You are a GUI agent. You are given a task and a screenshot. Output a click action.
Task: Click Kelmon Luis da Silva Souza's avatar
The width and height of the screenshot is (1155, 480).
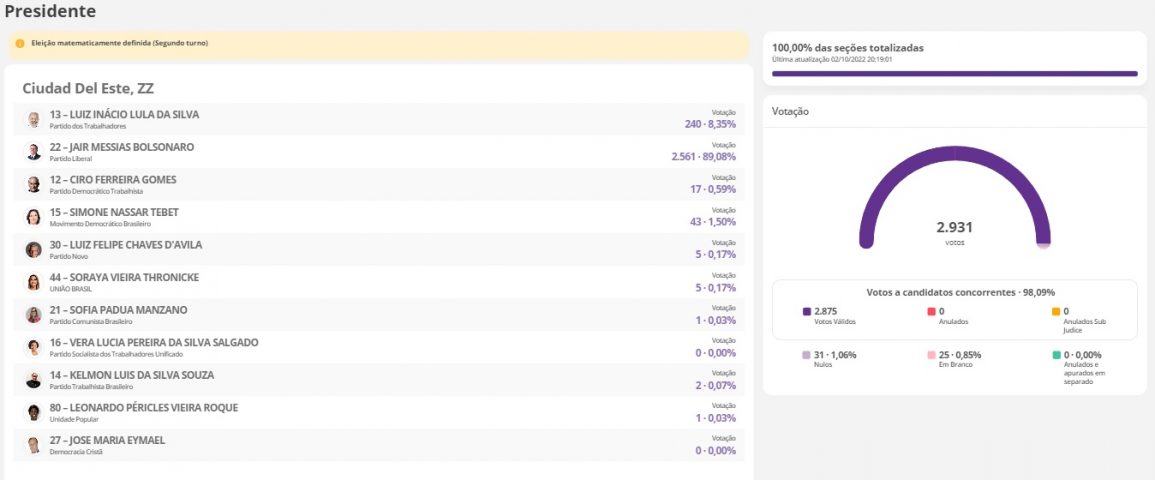click(x=34, y=380)
